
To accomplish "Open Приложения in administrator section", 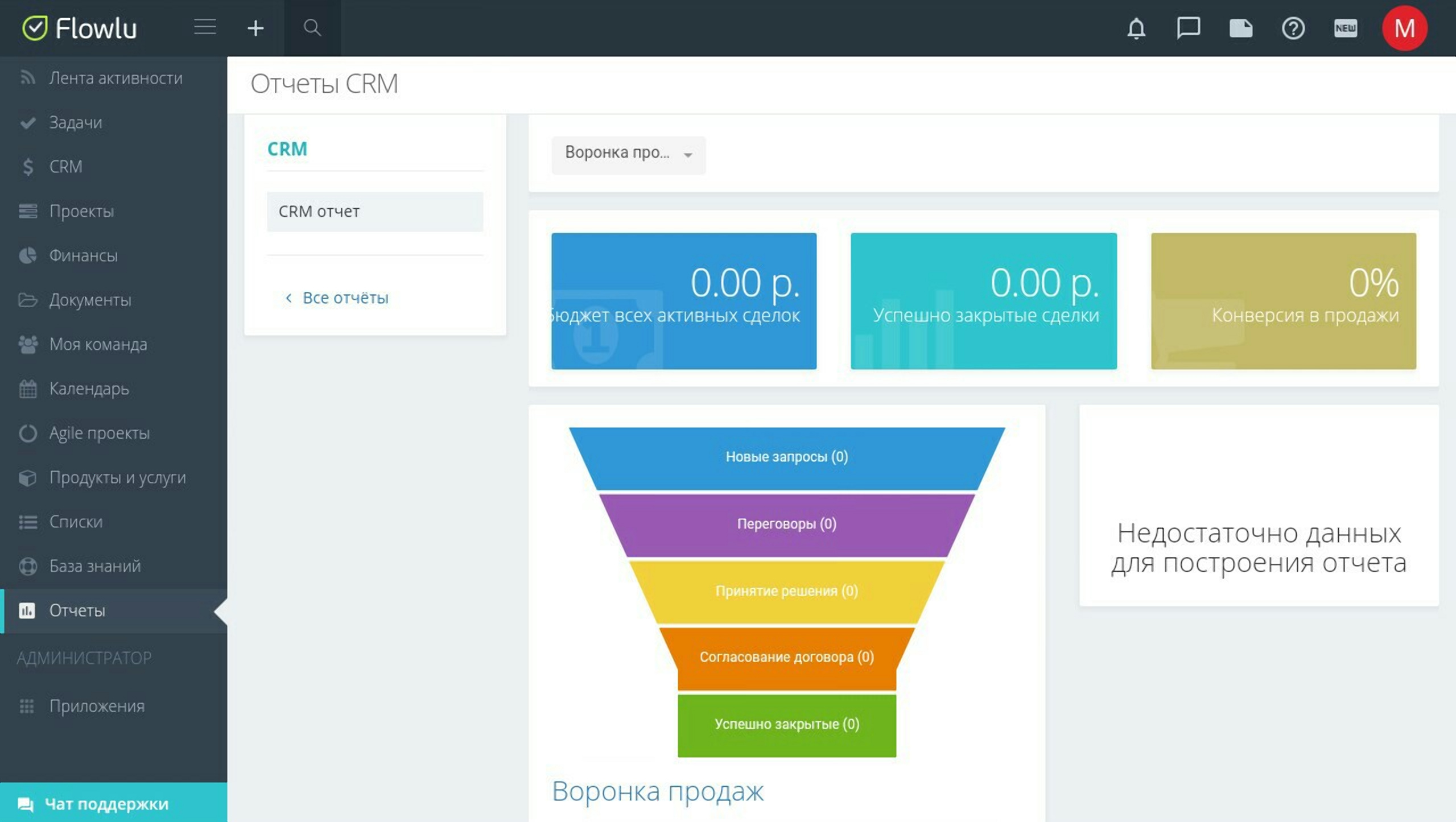I will pyautogui.click(x=97, y=706).
